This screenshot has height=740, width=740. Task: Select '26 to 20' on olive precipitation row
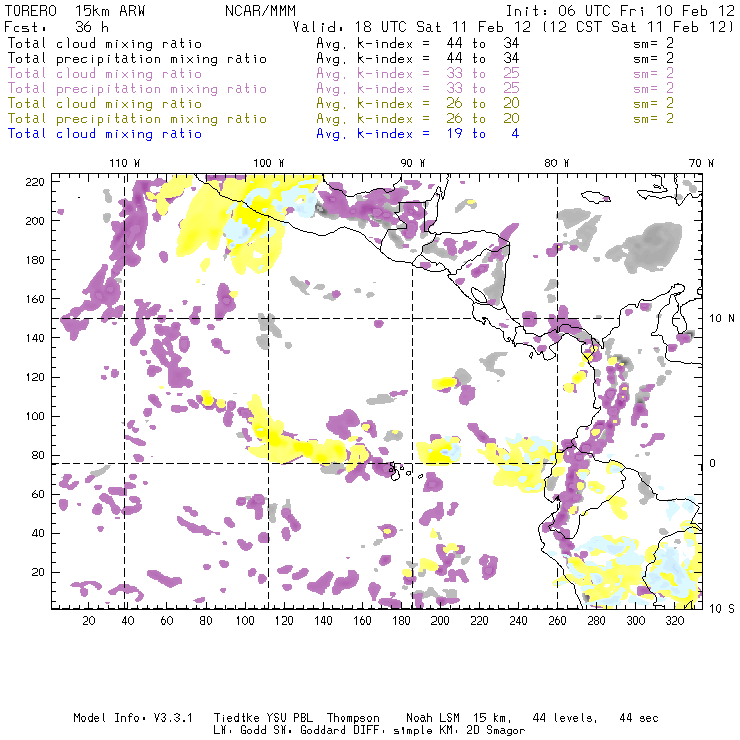point(483,118)
